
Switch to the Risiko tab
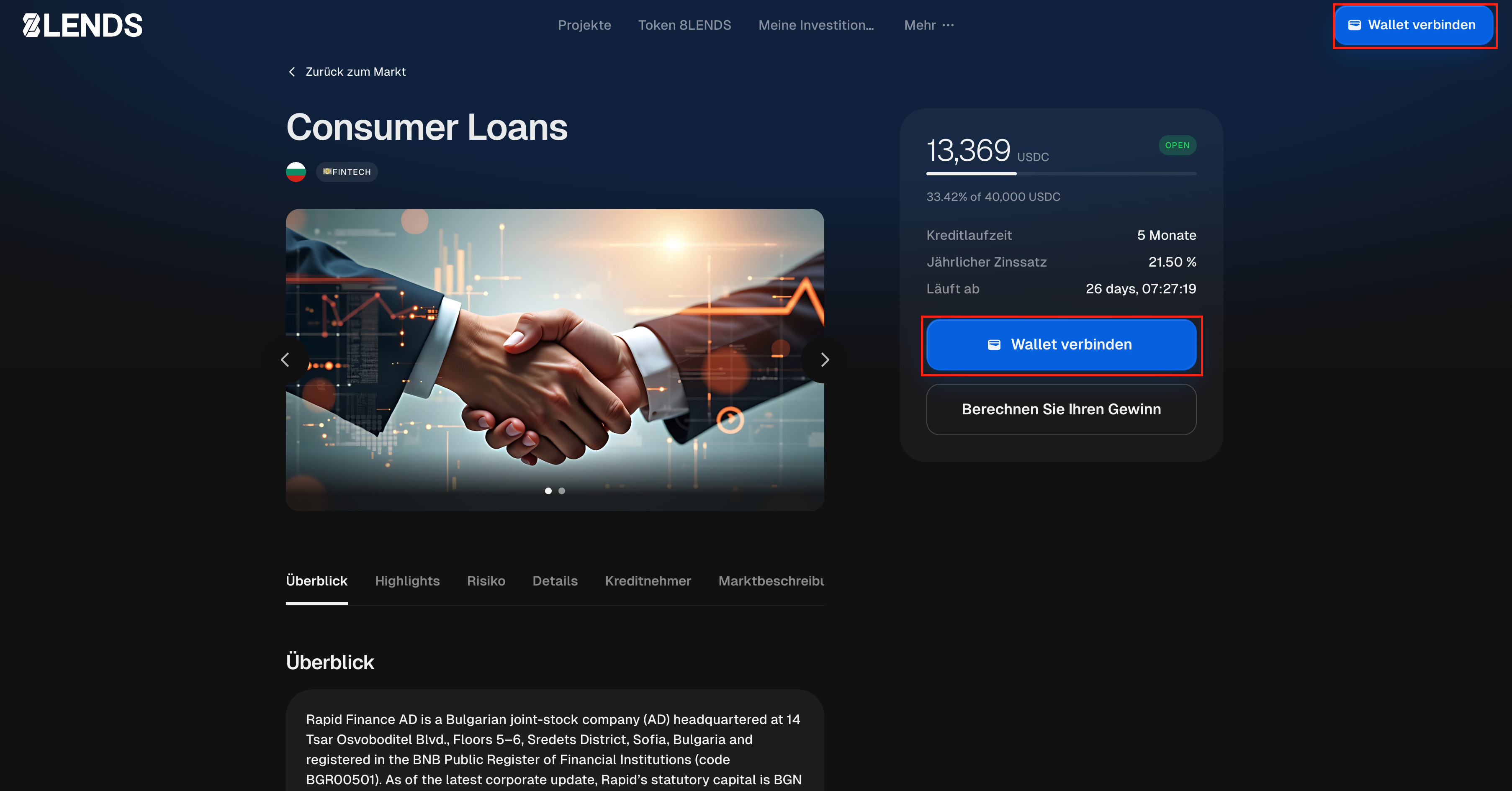click(486, 581)
